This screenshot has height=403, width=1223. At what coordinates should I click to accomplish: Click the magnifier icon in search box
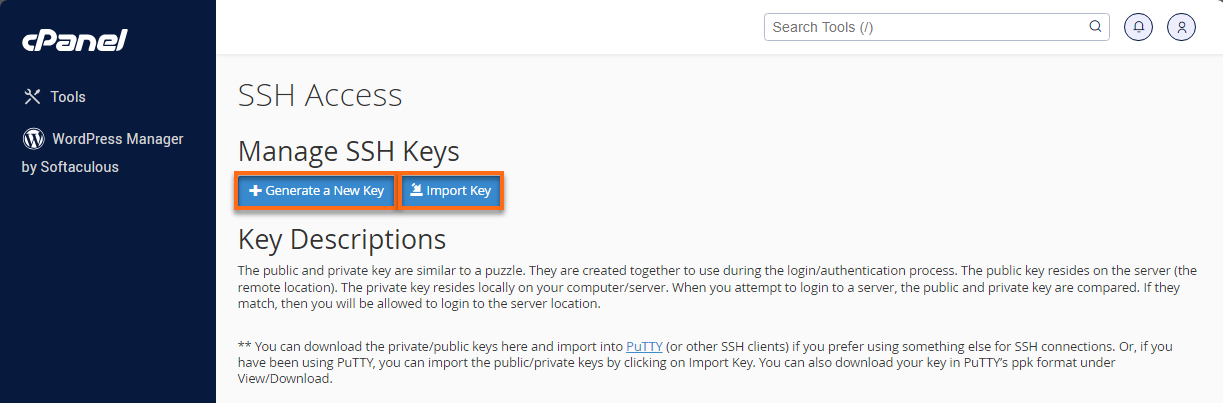pos(1095,27)
